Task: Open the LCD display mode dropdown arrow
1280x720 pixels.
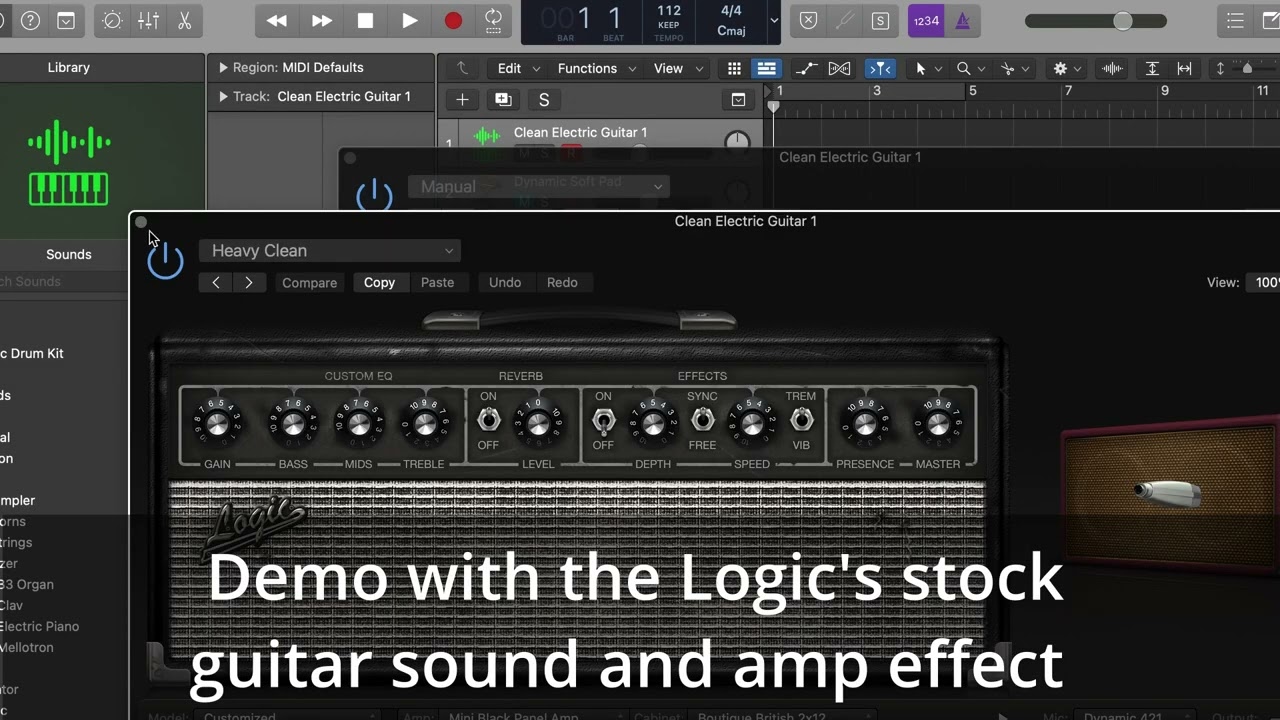Action: click(x=774, y=20)
